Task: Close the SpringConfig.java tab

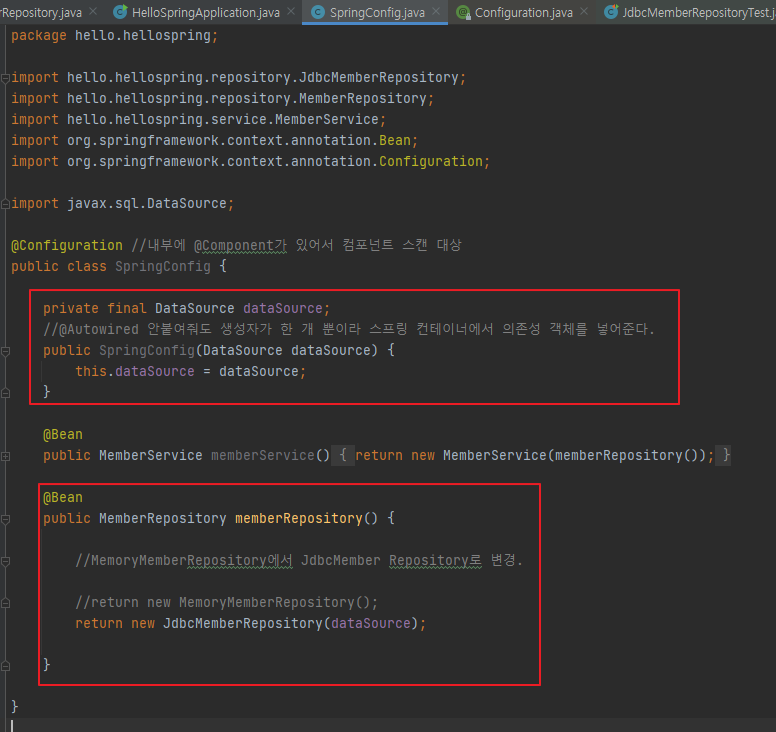Action: click(436, 11)
